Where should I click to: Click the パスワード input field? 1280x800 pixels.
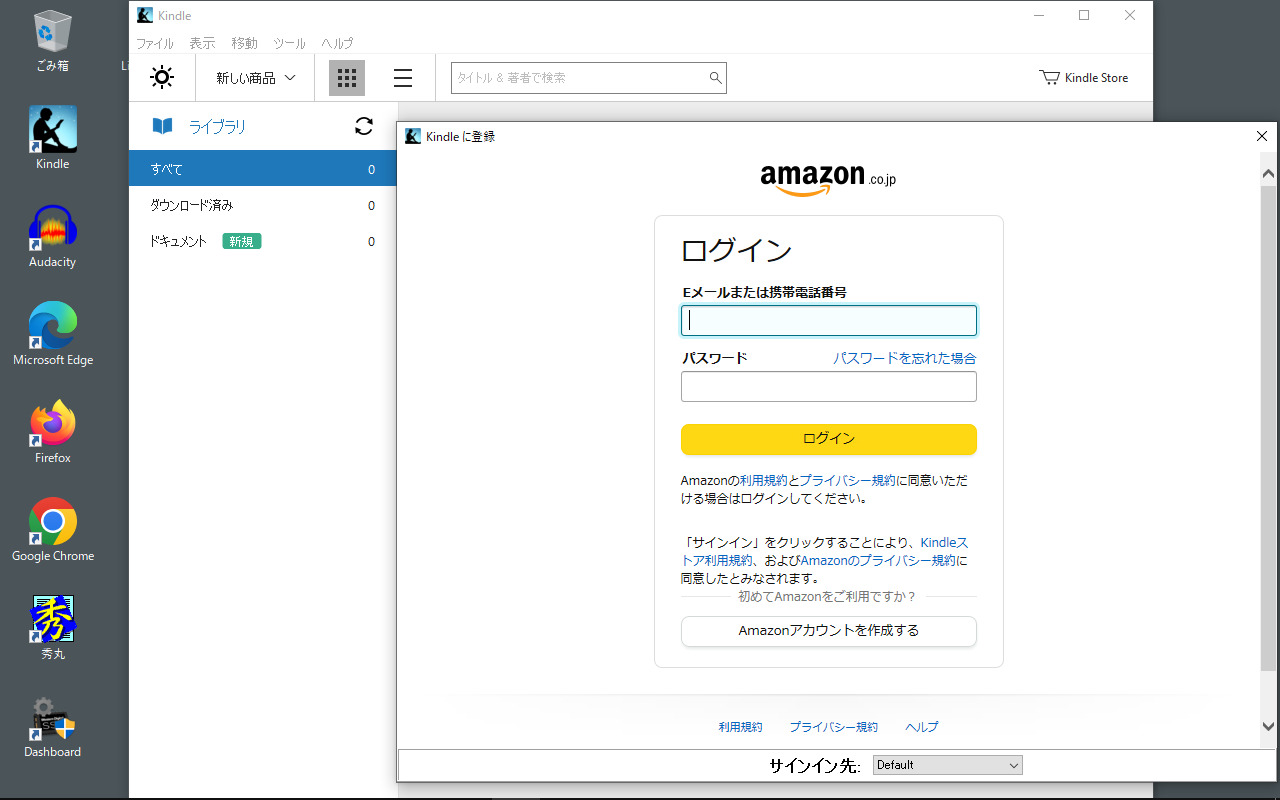828,387
